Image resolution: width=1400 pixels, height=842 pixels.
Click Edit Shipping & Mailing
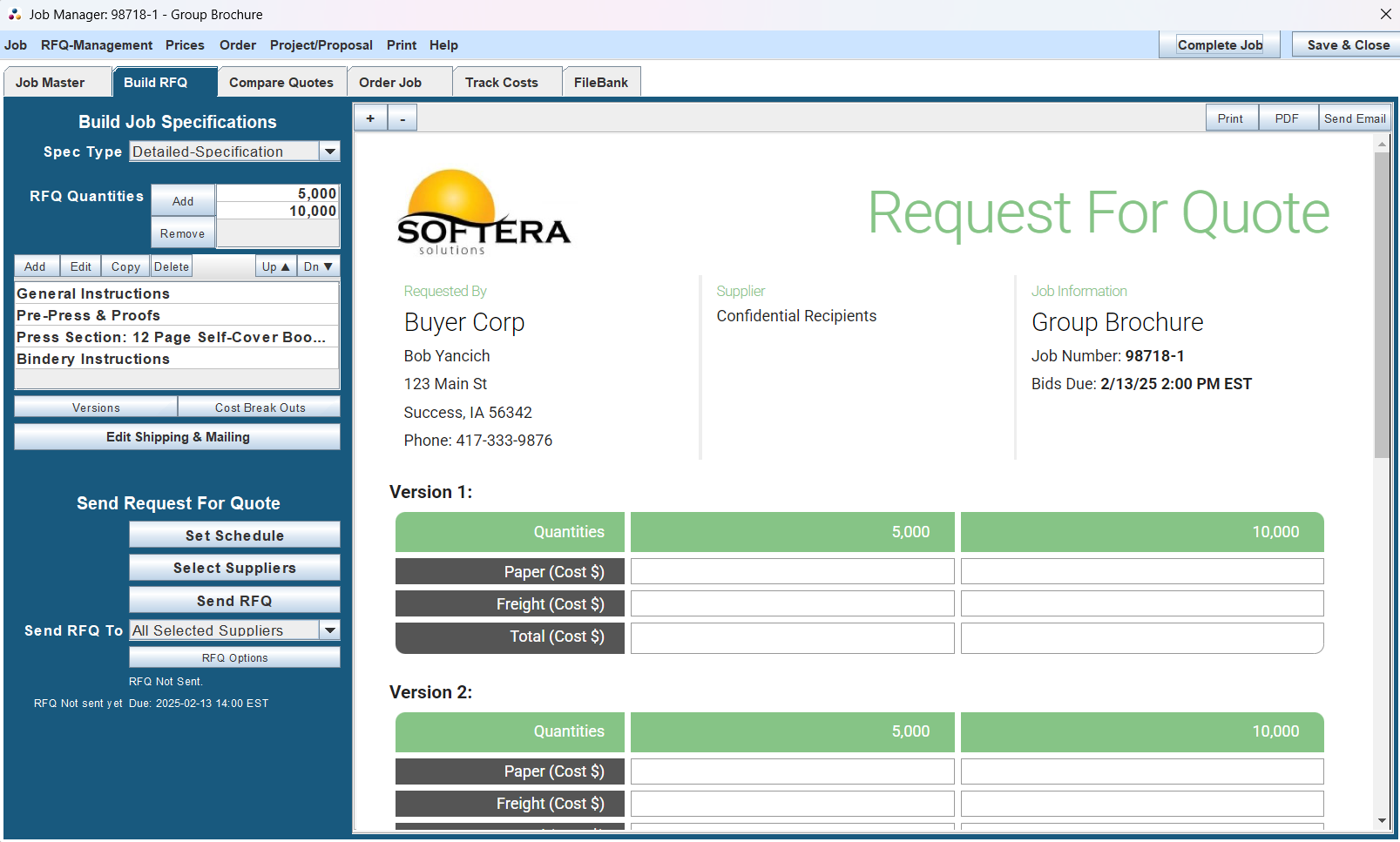(177, 436)
